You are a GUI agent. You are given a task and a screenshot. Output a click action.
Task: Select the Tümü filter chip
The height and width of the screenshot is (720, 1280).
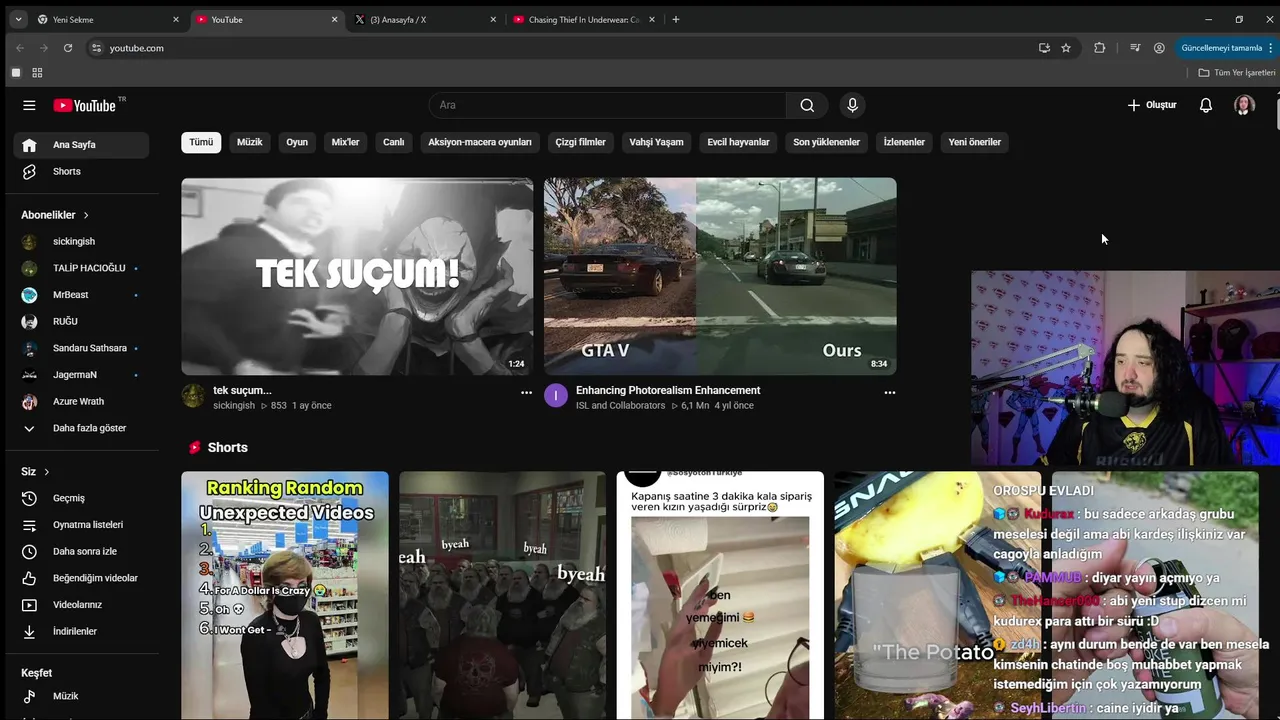tap(201, 142)
